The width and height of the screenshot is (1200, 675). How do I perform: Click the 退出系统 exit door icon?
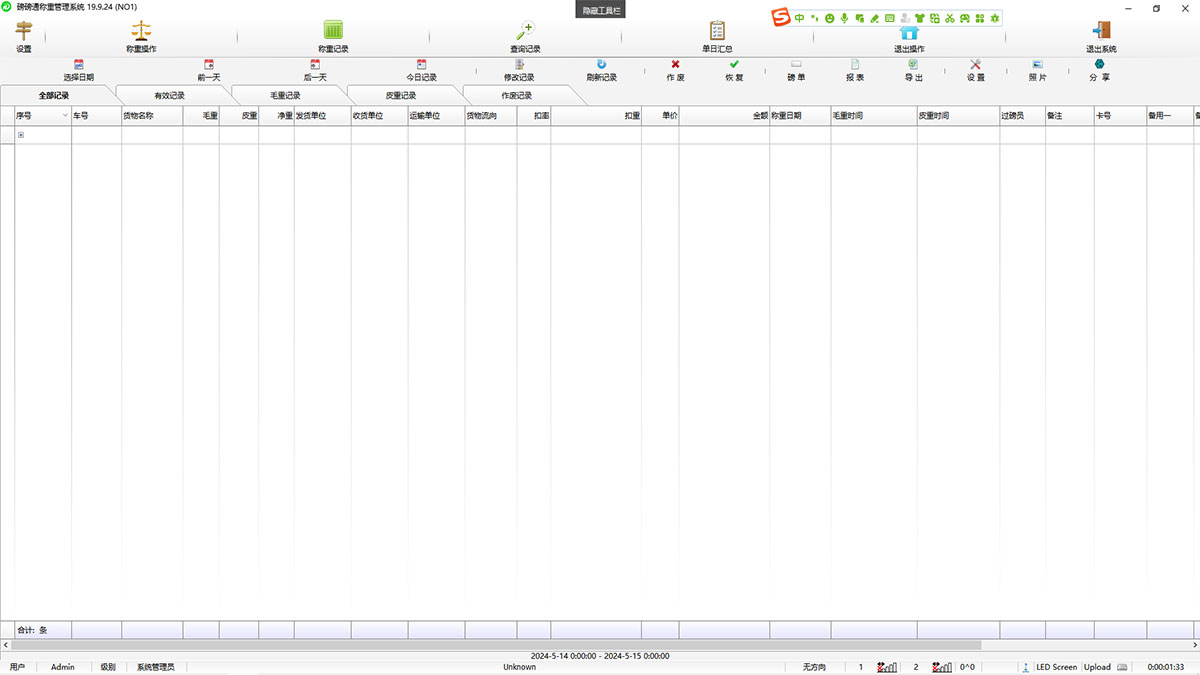click(x=1101, y=31)
